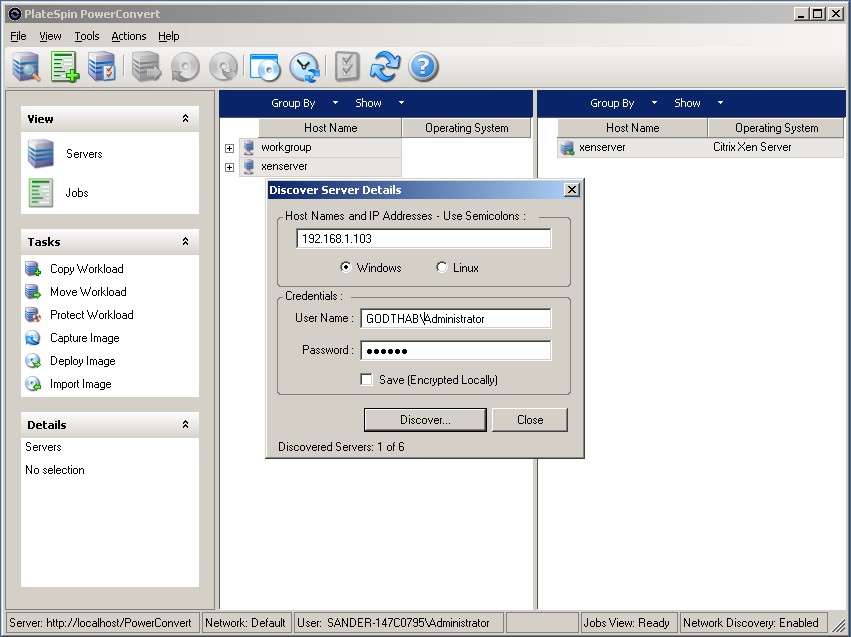Start the Capture Image task
The width and height of the screenshot is (851, 637).
pos(84,338)
